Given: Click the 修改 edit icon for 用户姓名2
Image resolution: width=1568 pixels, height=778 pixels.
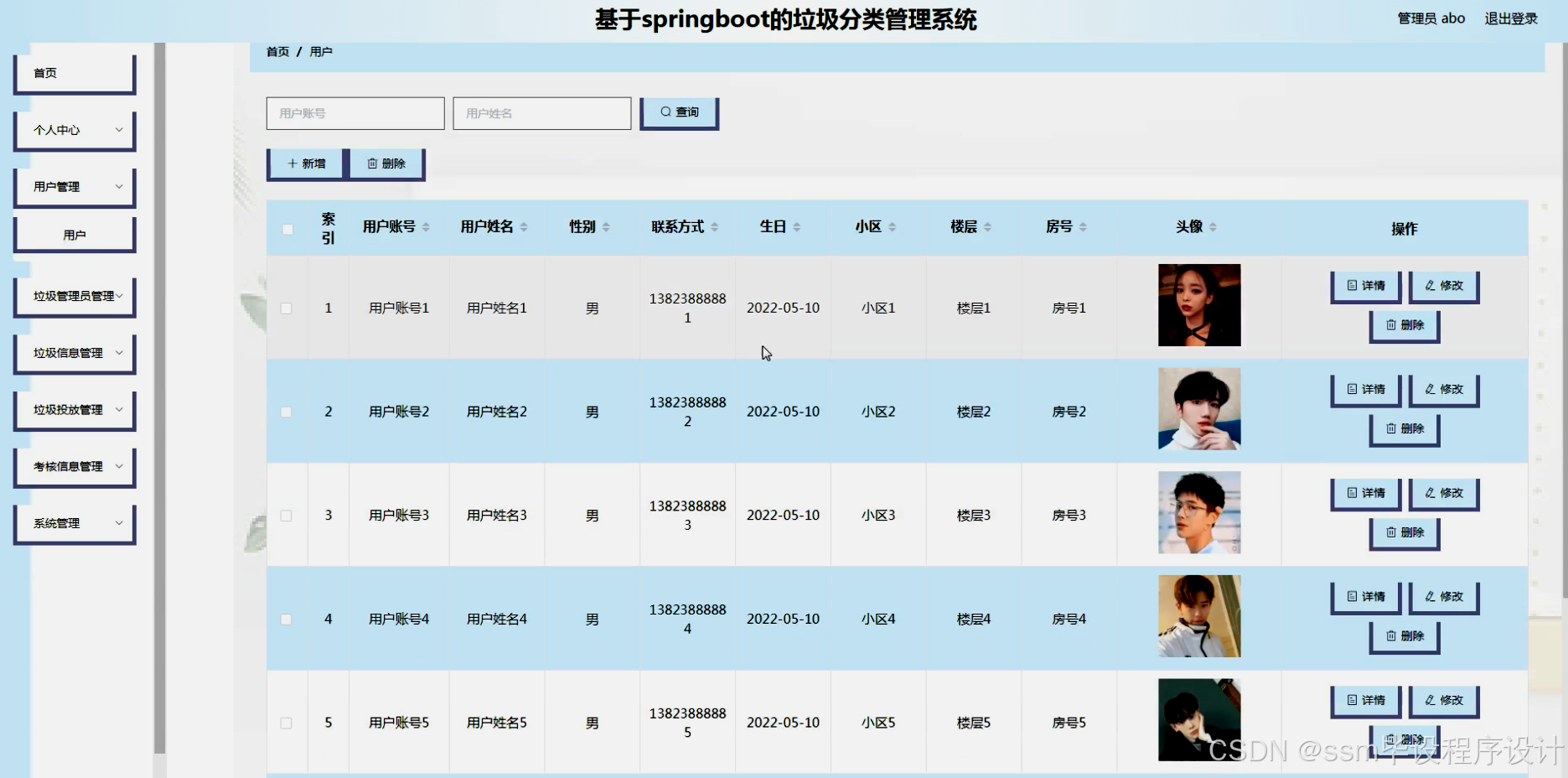Looking at the screenshot, I should [x=1429, y=388].
